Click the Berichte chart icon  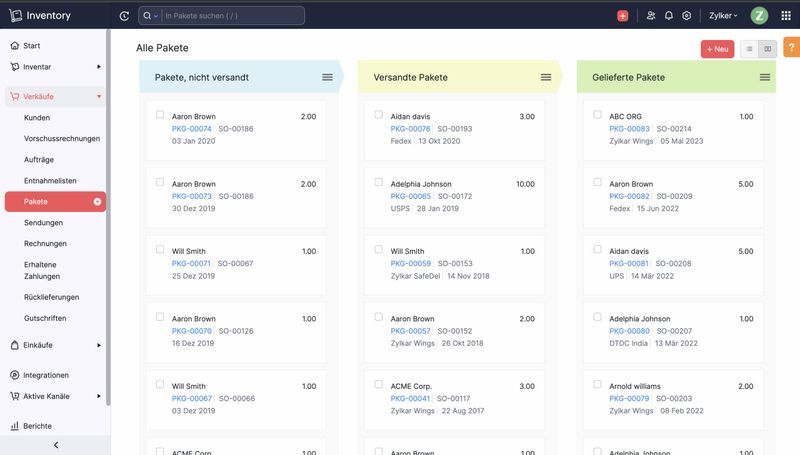click(15, 425)
